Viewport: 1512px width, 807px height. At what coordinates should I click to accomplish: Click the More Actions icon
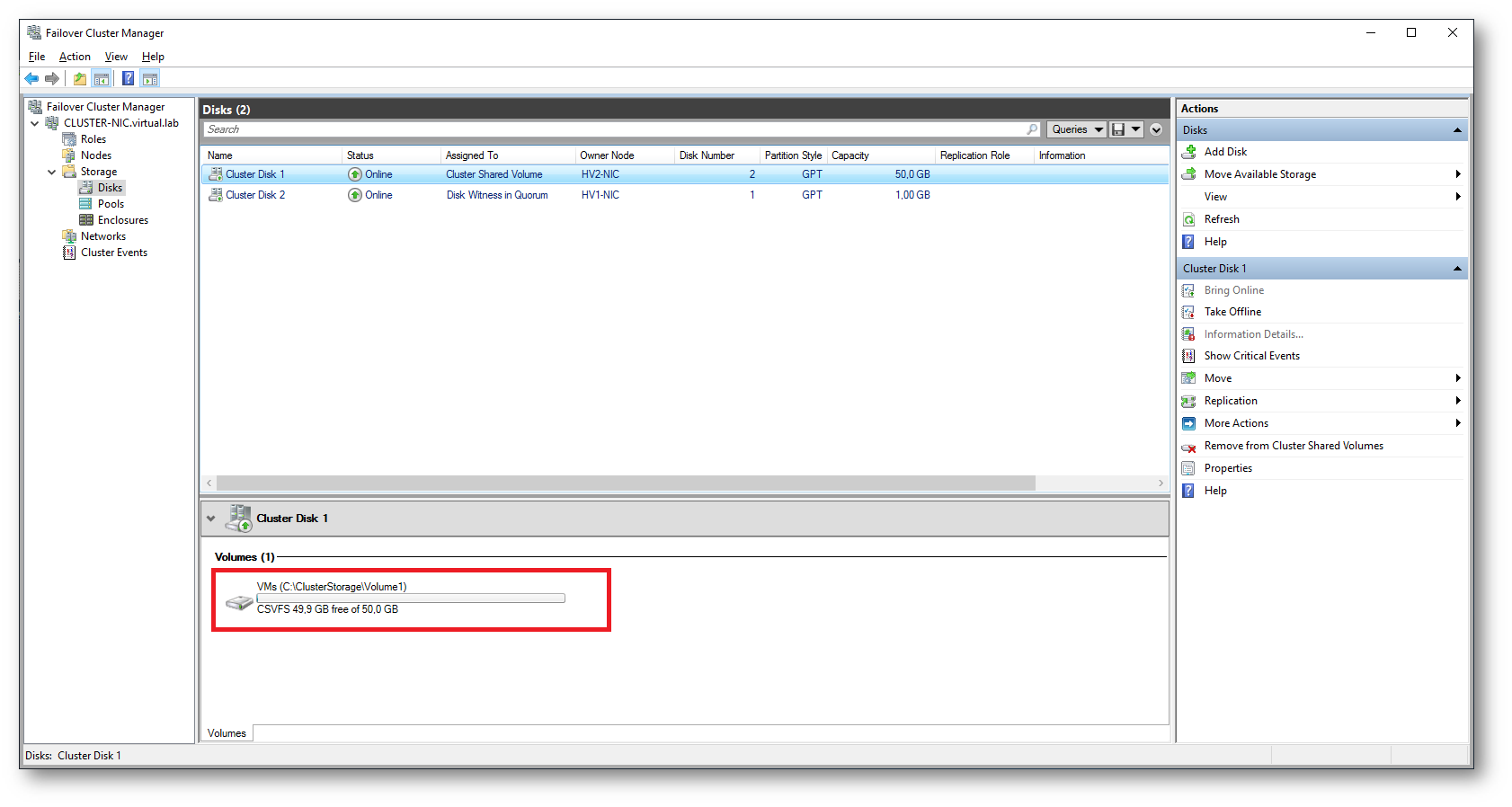coord(1188,423)
